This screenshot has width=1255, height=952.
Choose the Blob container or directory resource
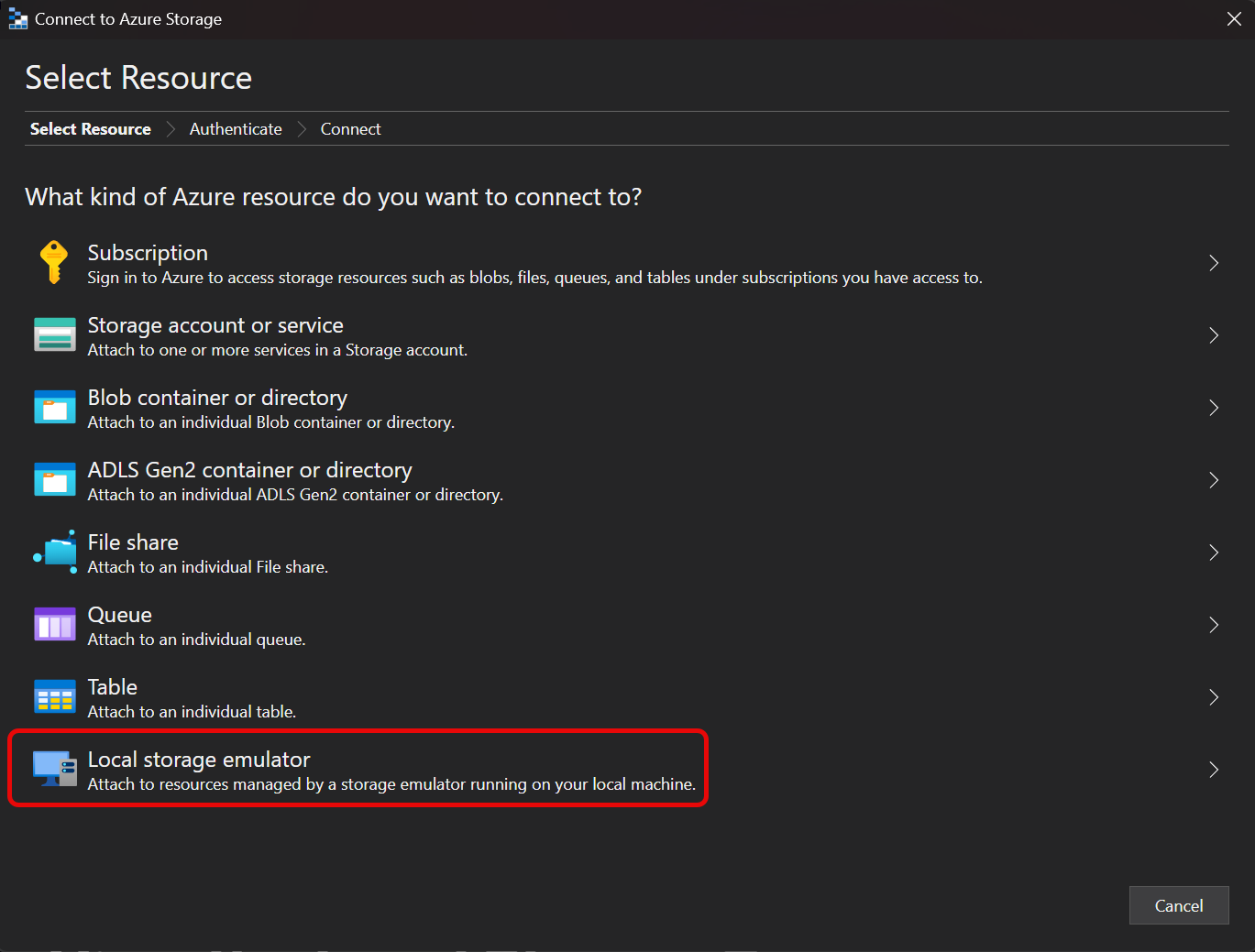[x=367, y=407]
